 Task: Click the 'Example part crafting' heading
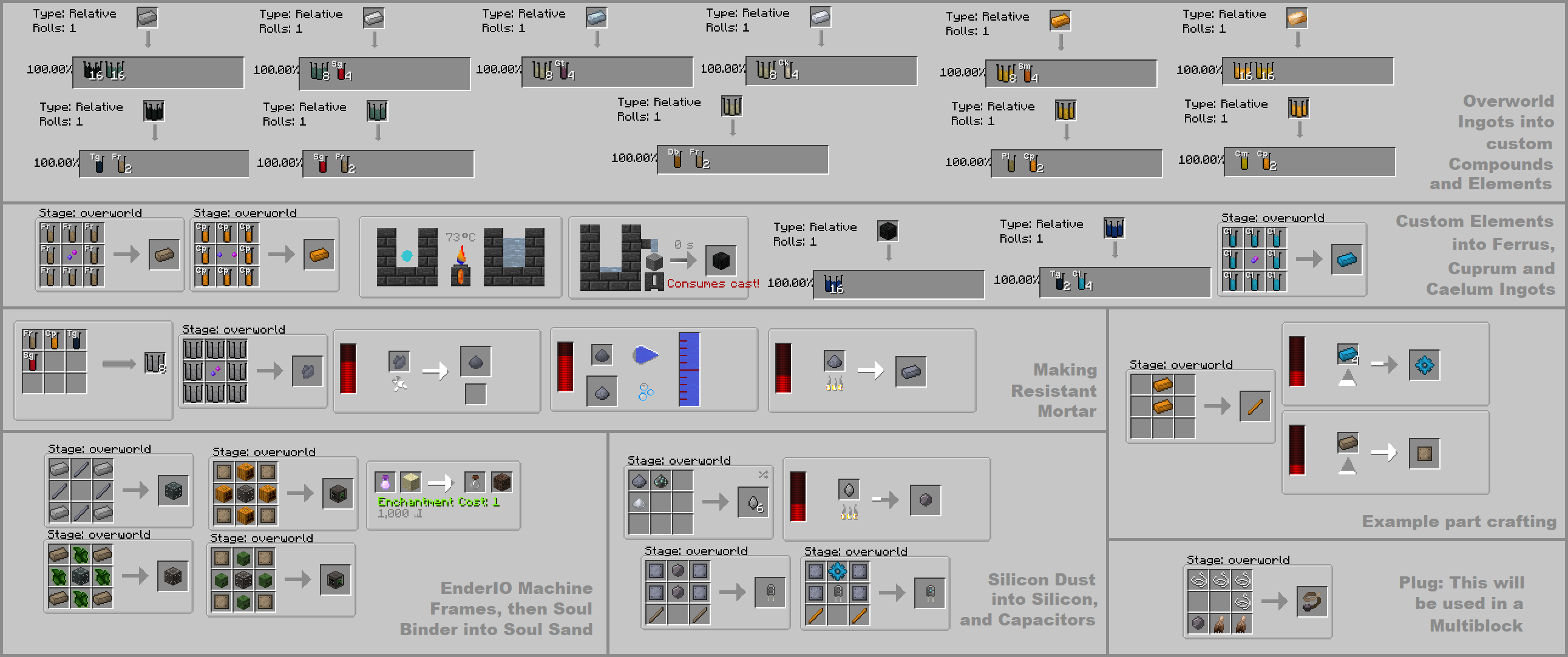tap(1459, 521)
